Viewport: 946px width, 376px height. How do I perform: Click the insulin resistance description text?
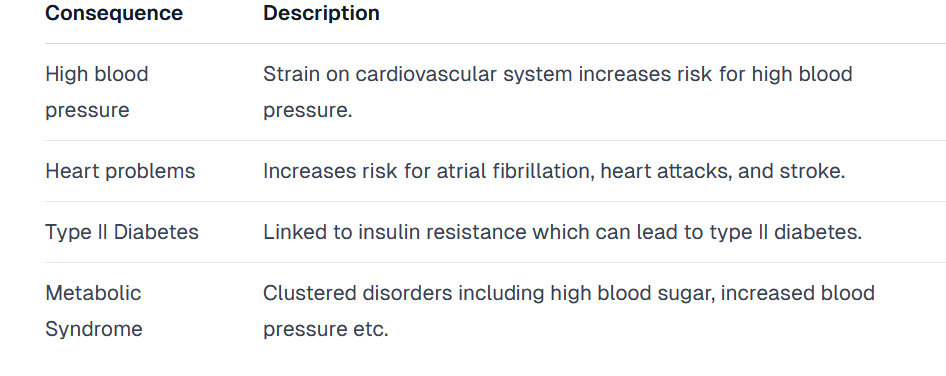(562, 232)
